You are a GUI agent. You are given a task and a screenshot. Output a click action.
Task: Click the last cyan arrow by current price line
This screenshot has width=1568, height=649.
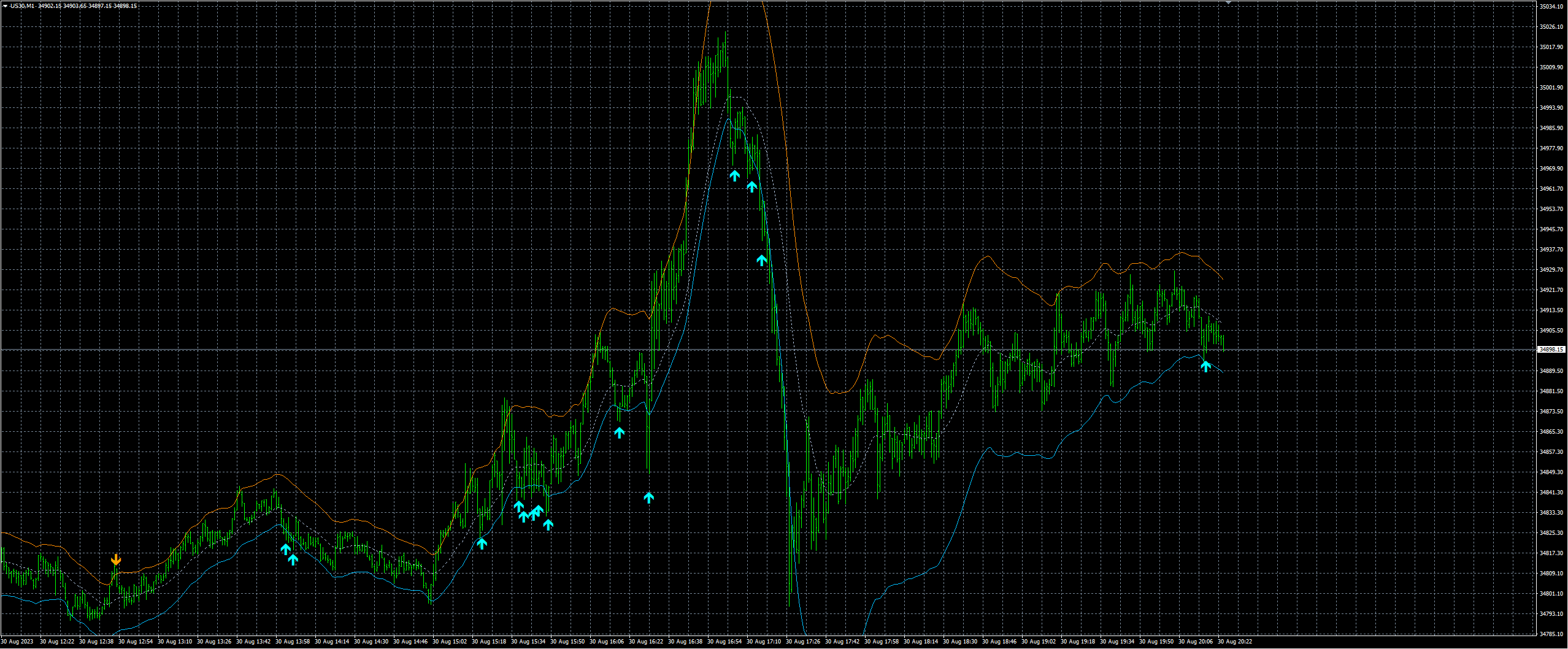point(1205,367)
